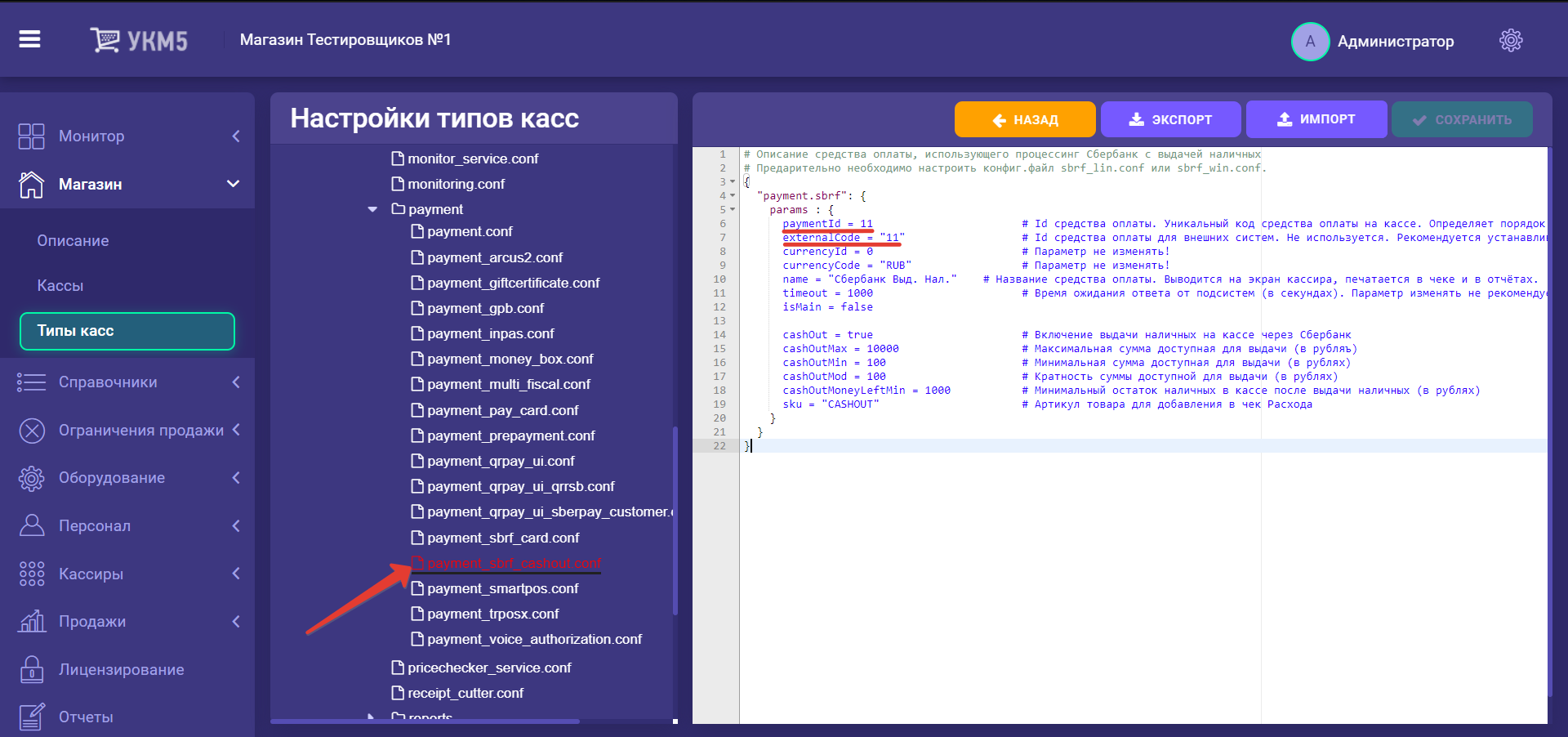This screenshot has width=1568, height=737.
Task: Open the hamburger menu icon
Action: pyautogui.click(x=30, y=39)
